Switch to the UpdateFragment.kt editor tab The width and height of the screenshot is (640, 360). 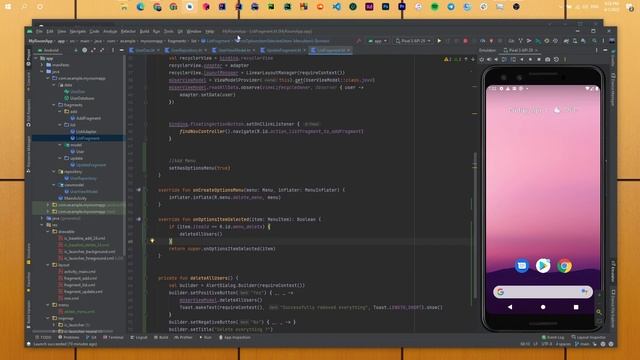pyautogui.click(x=284, y=50)
